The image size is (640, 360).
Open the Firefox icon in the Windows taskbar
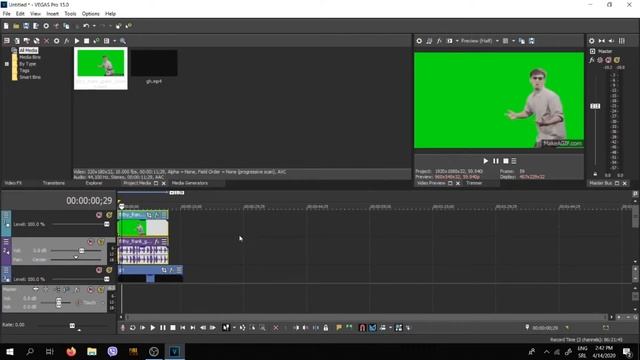[71, 351]
